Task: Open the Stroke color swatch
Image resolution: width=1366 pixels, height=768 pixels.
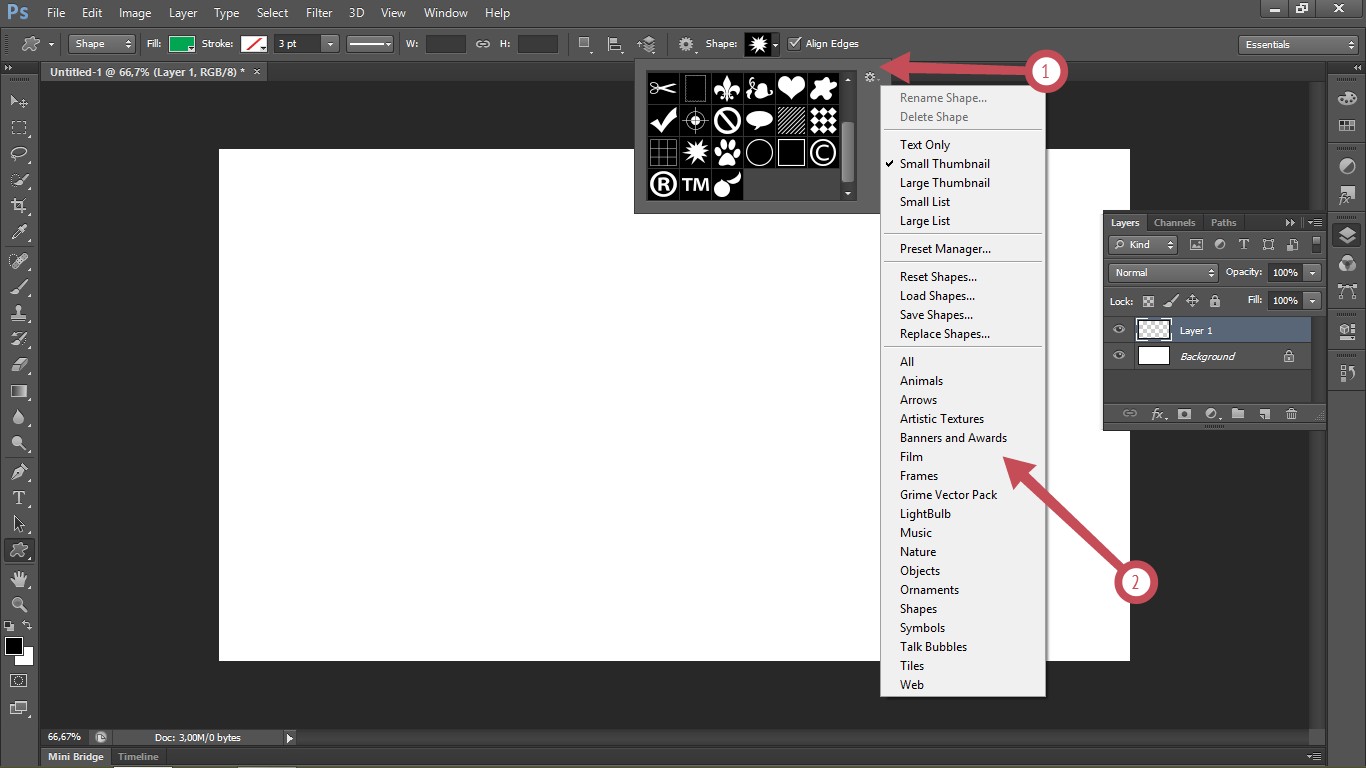Action: (254, 44)
